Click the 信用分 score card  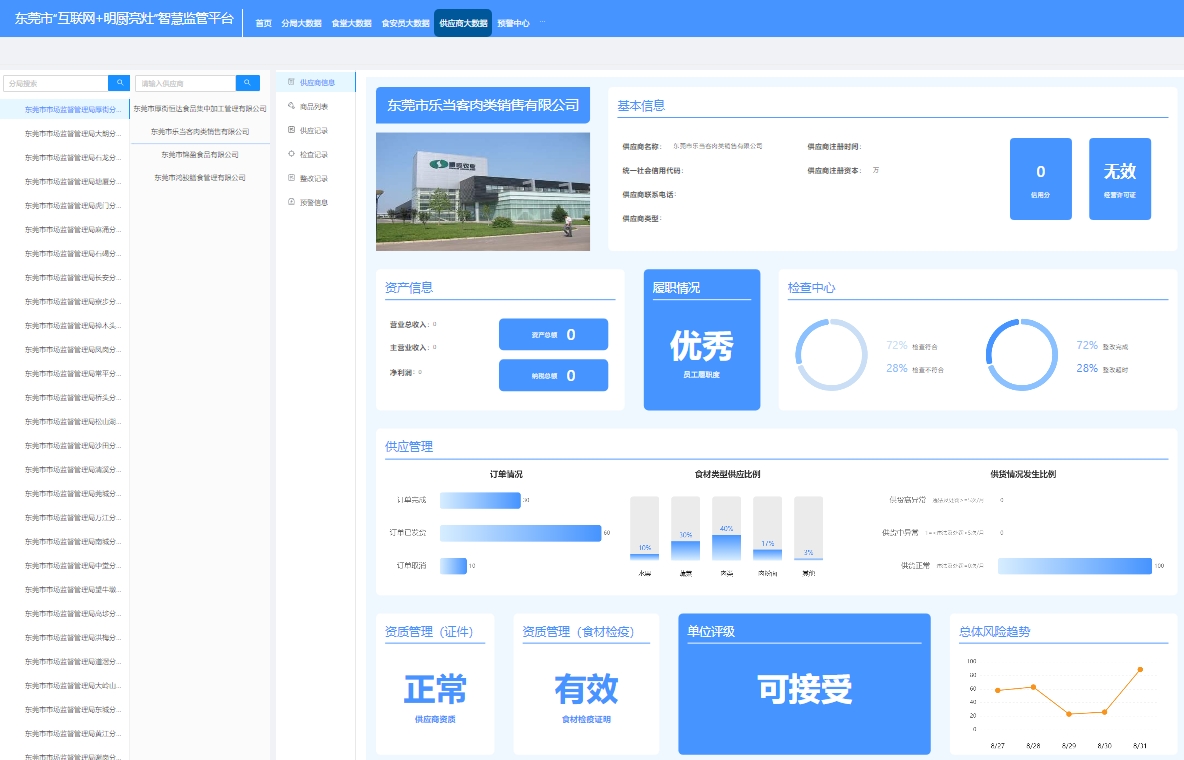coord(1041,179)
